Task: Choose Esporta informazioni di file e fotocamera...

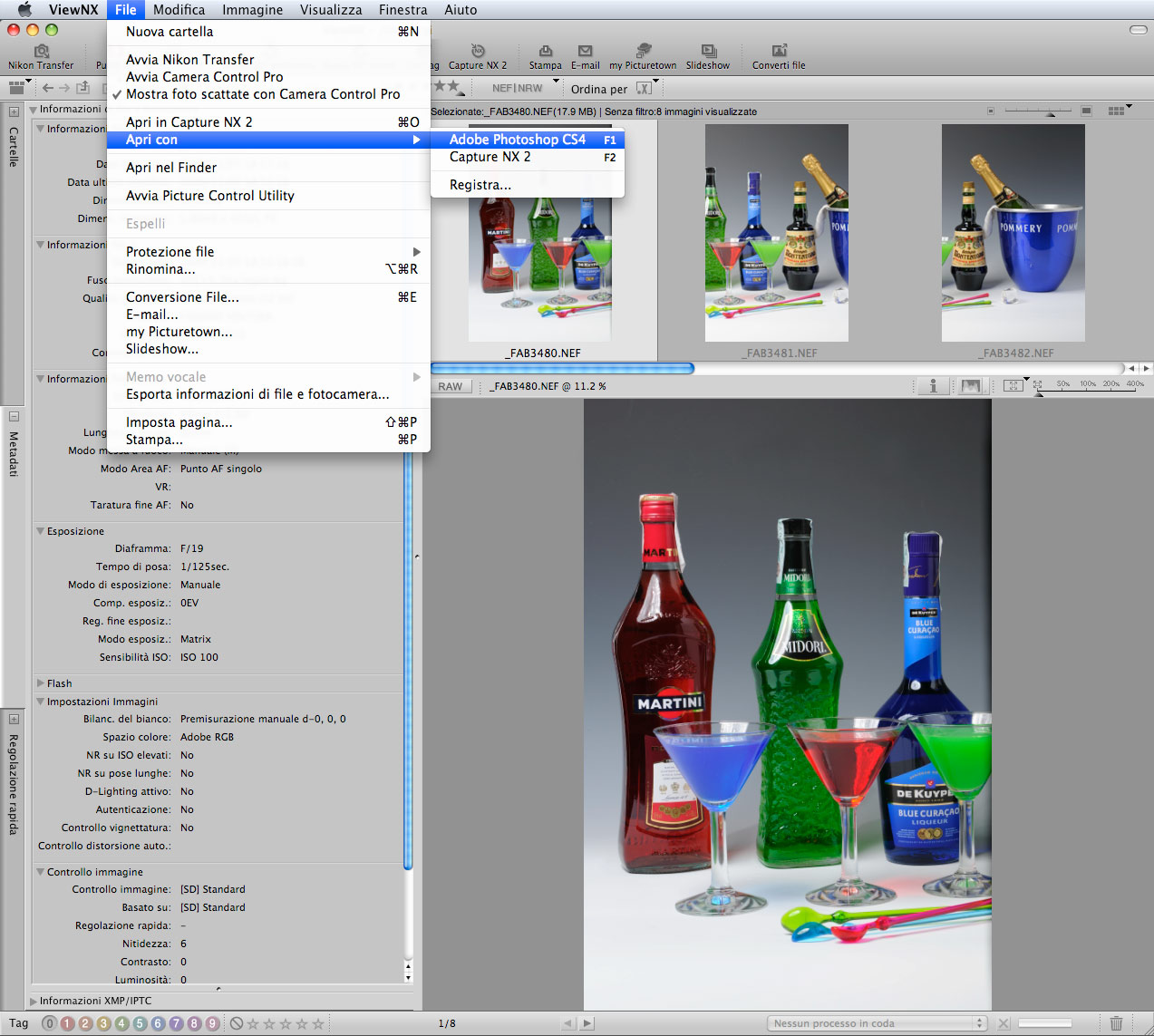Action: coord(268,394)
